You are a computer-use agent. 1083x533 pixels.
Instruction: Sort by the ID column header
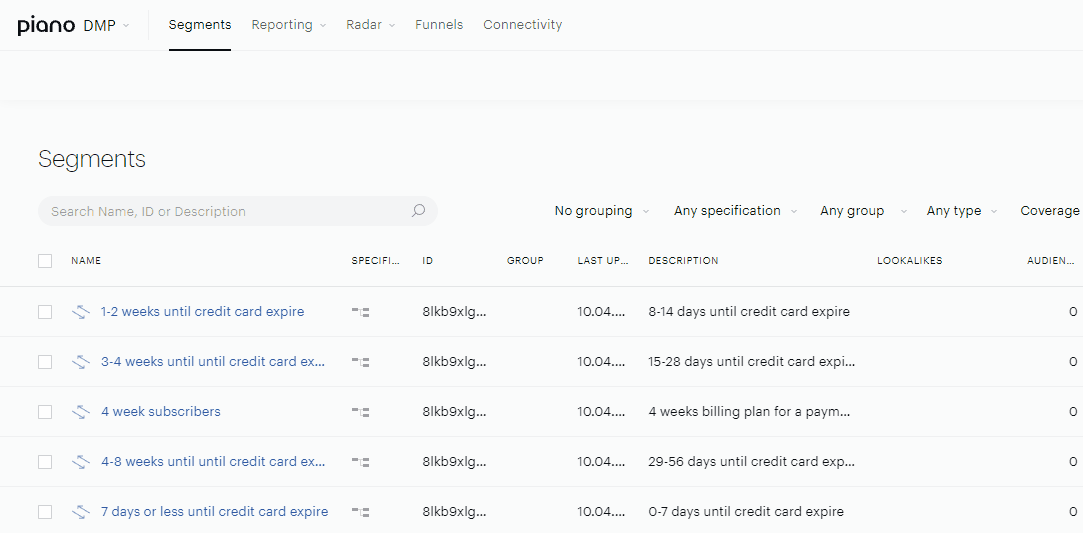tap(428, 261)
